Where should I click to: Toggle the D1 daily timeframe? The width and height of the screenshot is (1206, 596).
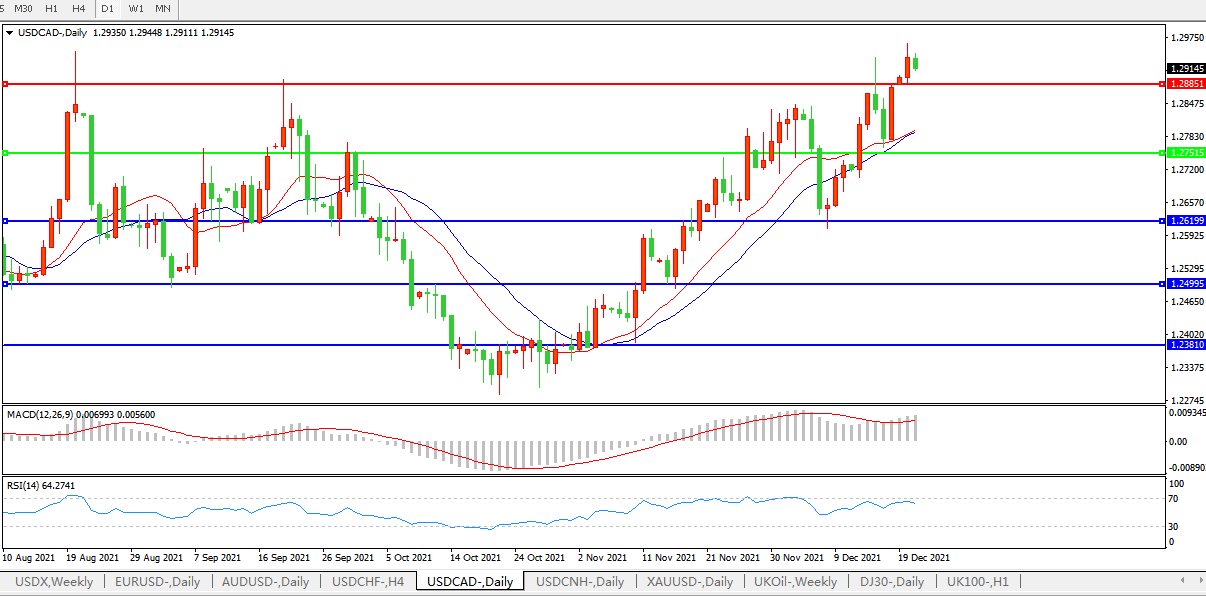pos(108,8)
